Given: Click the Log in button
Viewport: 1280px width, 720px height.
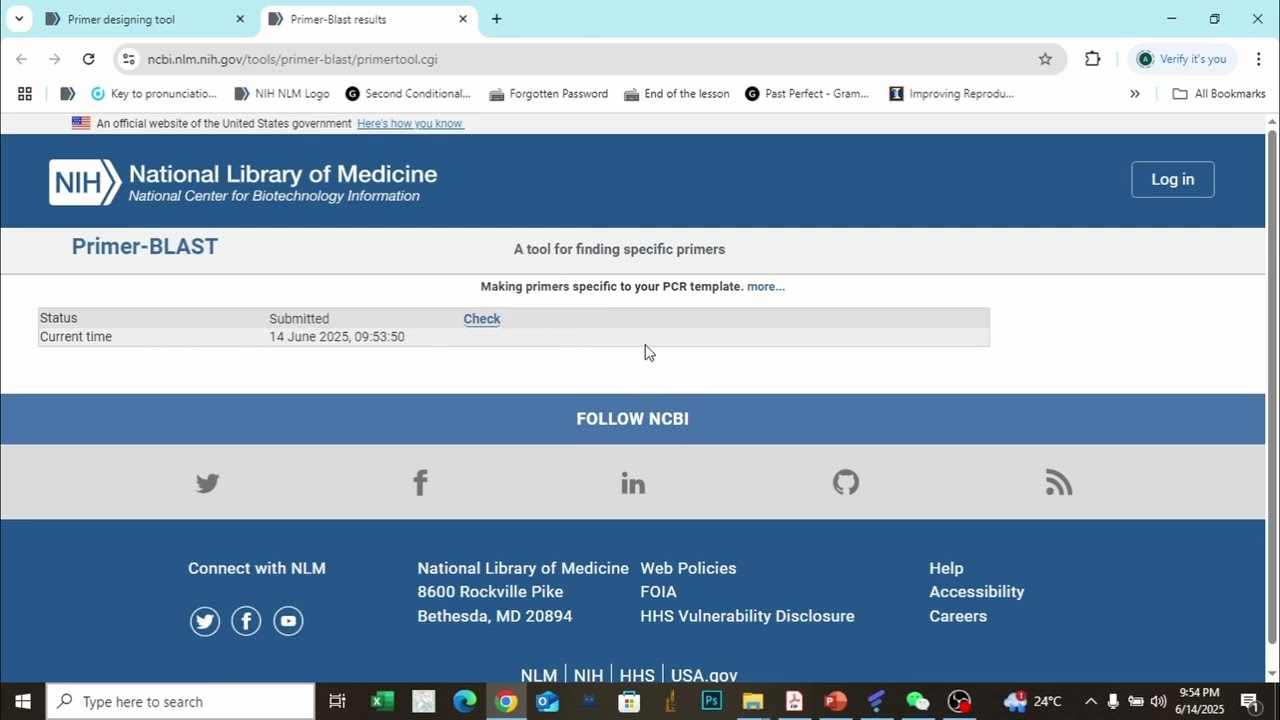Looking at the screenshot, I should pos(1173,180).
